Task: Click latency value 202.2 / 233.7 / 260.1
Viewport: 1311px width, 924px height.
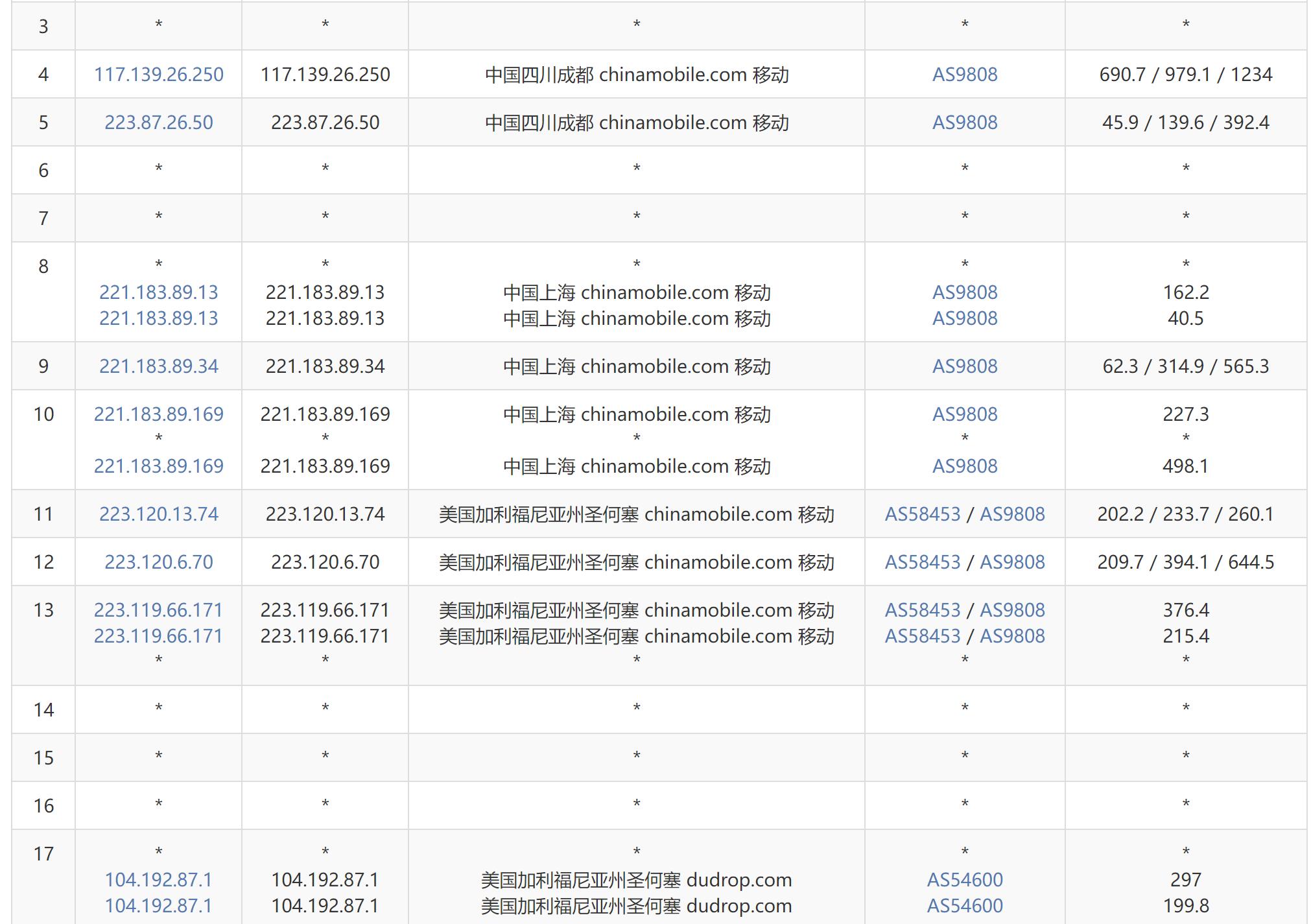Action: 1186,514
